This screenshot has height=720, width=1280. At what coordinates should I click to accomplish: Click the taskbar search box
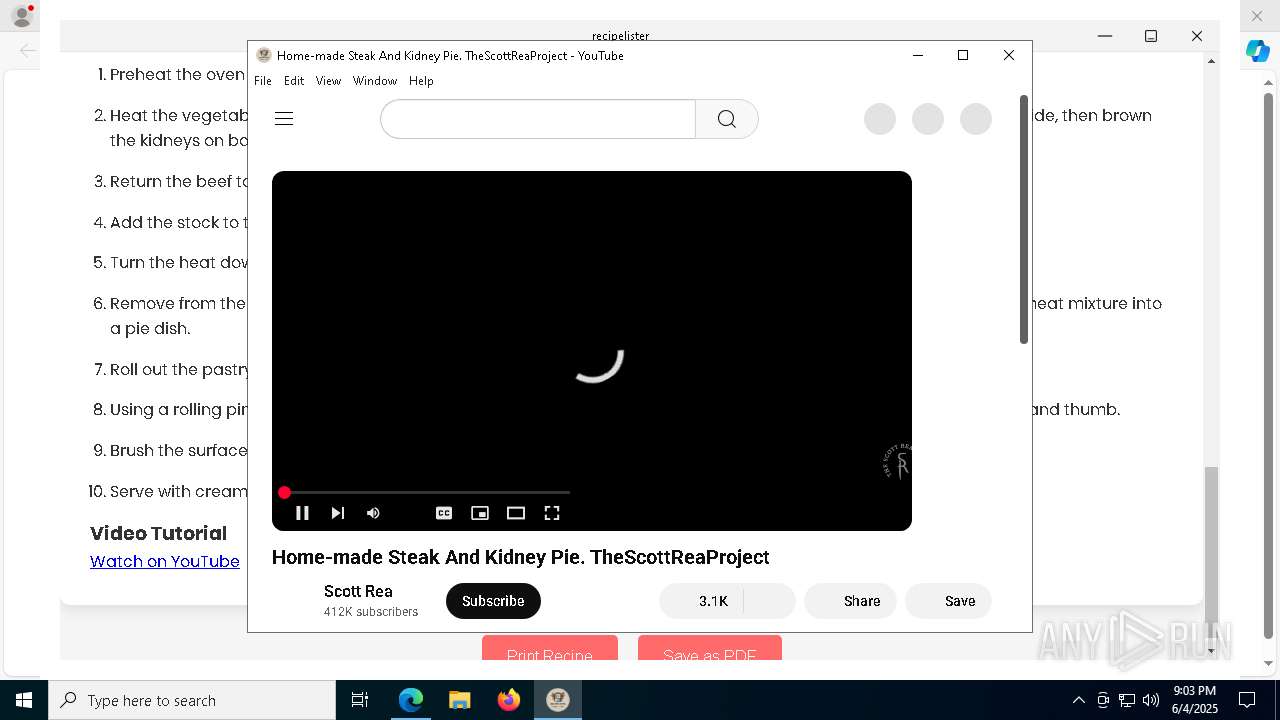tap(192, 700)
